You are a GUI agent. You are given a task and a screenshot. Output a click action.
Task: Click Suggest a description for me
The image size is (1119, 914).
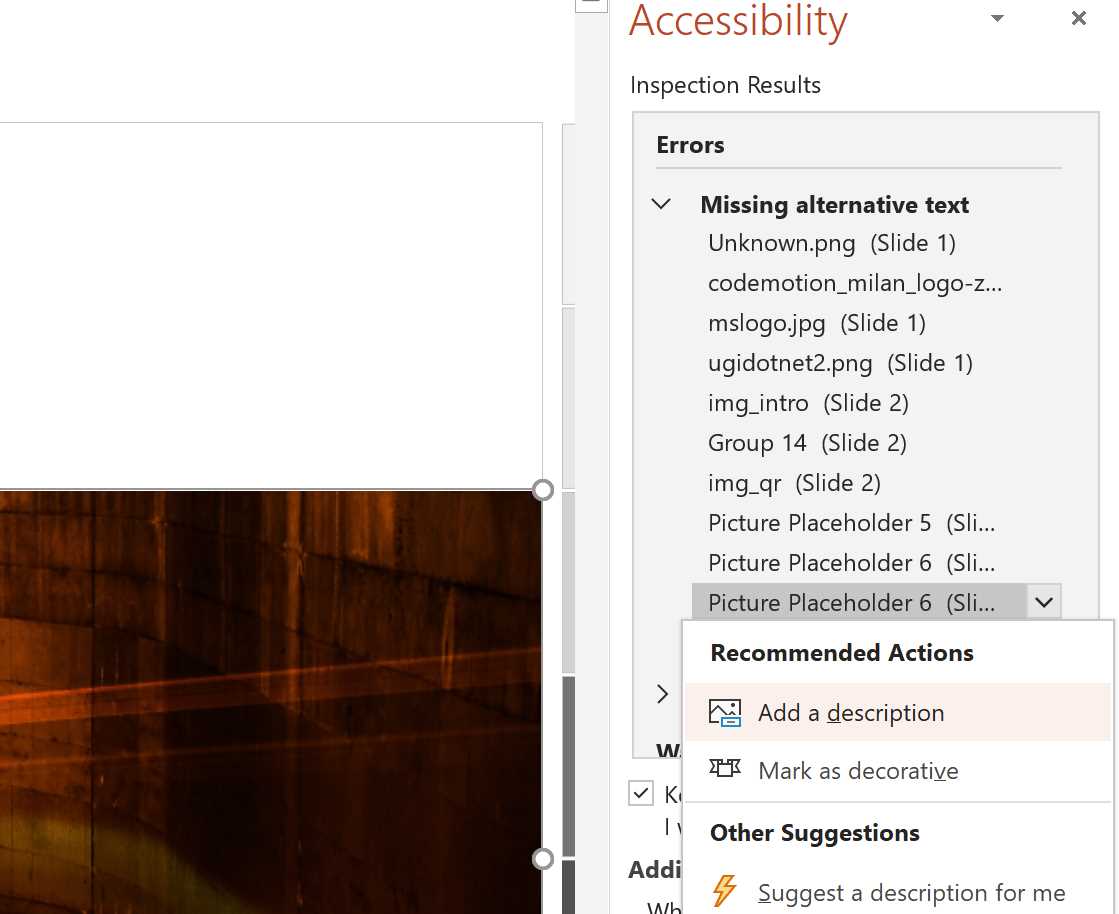pos(911,891)
